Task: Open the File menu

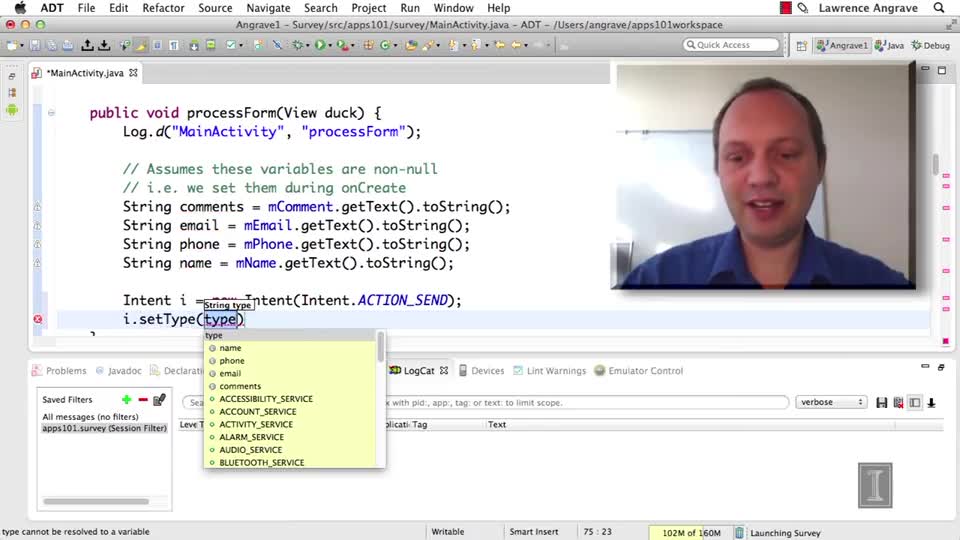Action: [x=86, y=8]
